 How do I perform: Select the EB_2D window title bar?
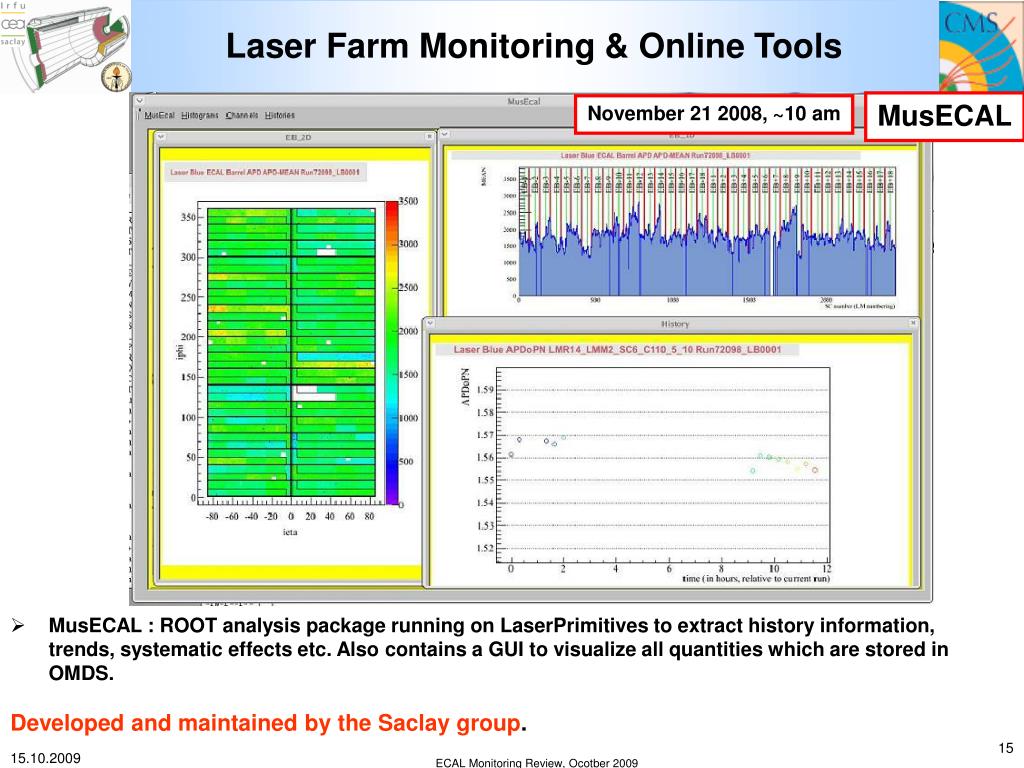pyautogui.click(x=295, y=137)
